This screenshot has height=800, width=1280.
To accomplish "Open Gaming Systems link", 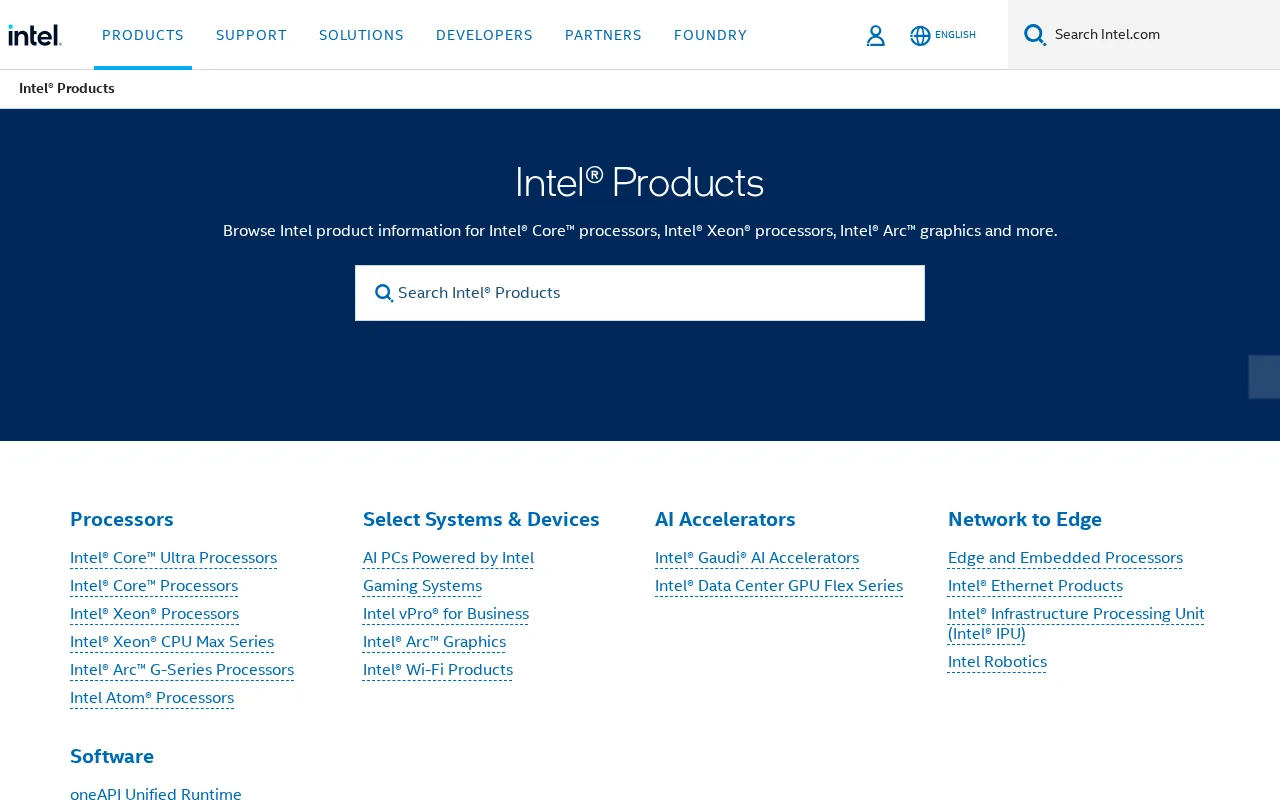I will click(x=422, y=586).
